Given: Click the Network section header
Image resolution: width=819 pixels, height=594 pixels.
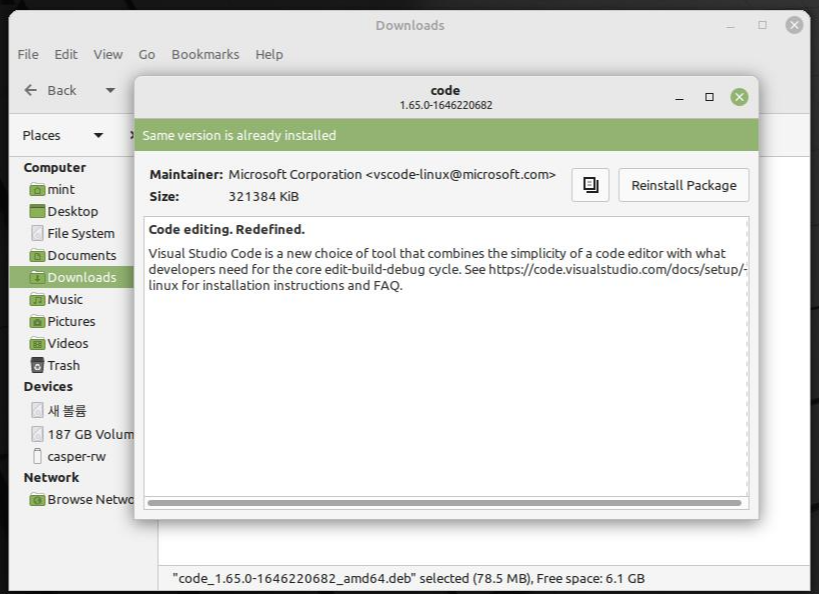Looking at the screenshot, I should pos(51,477).
